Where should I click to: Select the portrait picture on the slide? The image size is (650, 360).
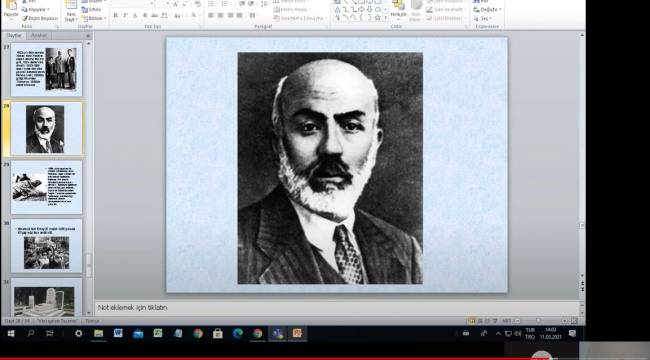[x=330, y=168]
